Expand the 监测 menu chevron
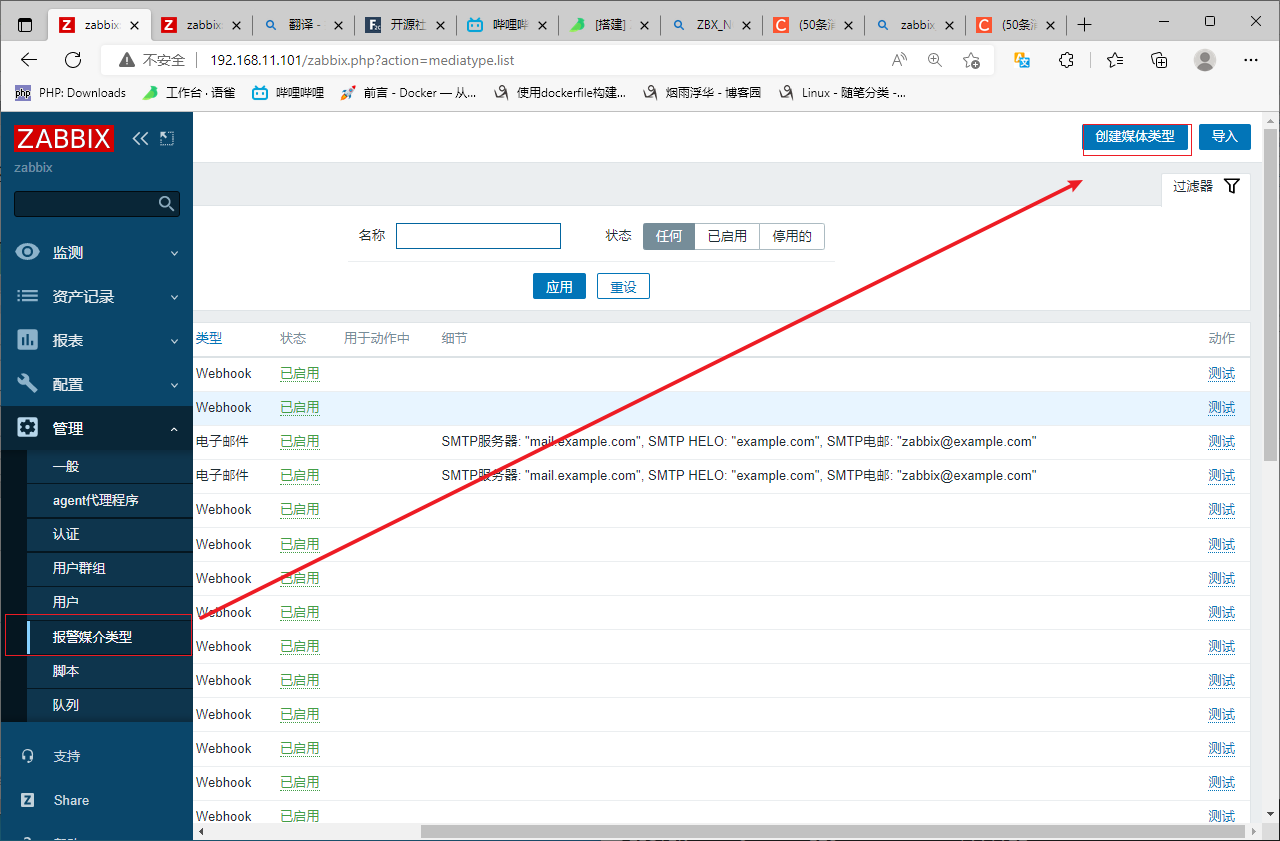 pyautogui.click(x=174, y=254)
